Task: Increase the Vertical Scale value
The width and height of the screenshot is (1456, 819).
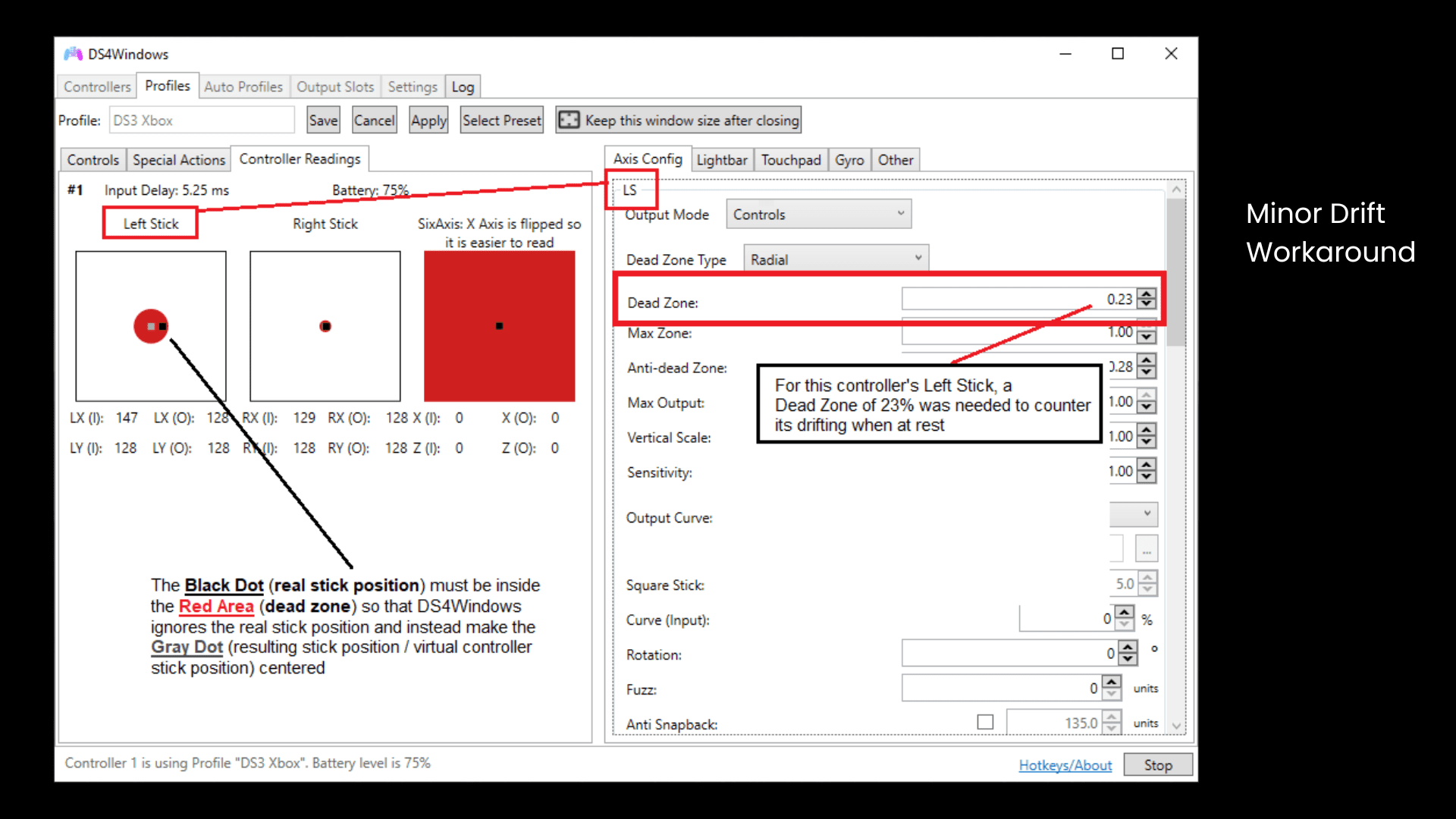Action: (1147, 431)
